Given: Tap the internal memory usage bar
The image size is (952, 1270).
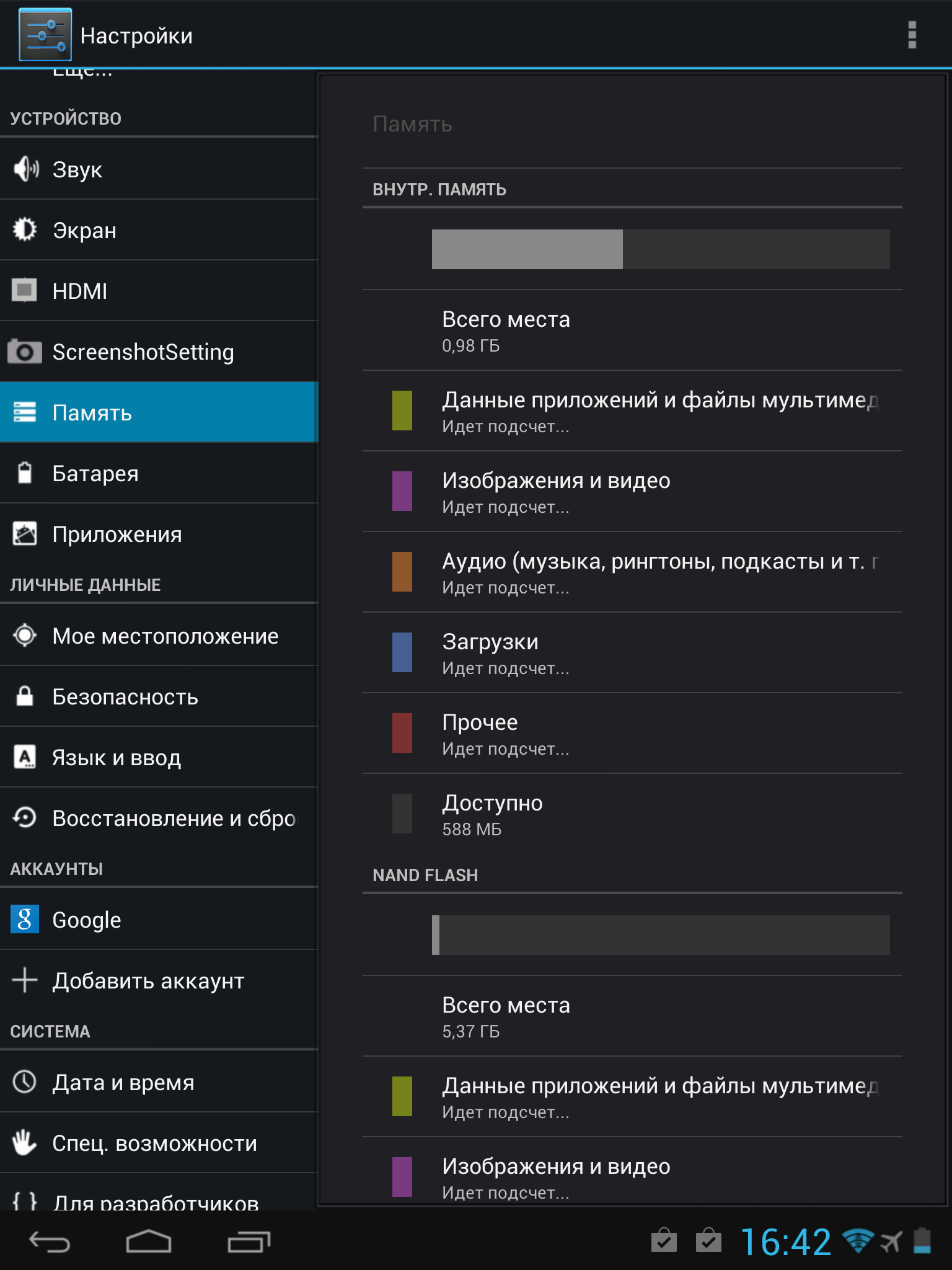Looking at the screenshot, I should [660, 249].
